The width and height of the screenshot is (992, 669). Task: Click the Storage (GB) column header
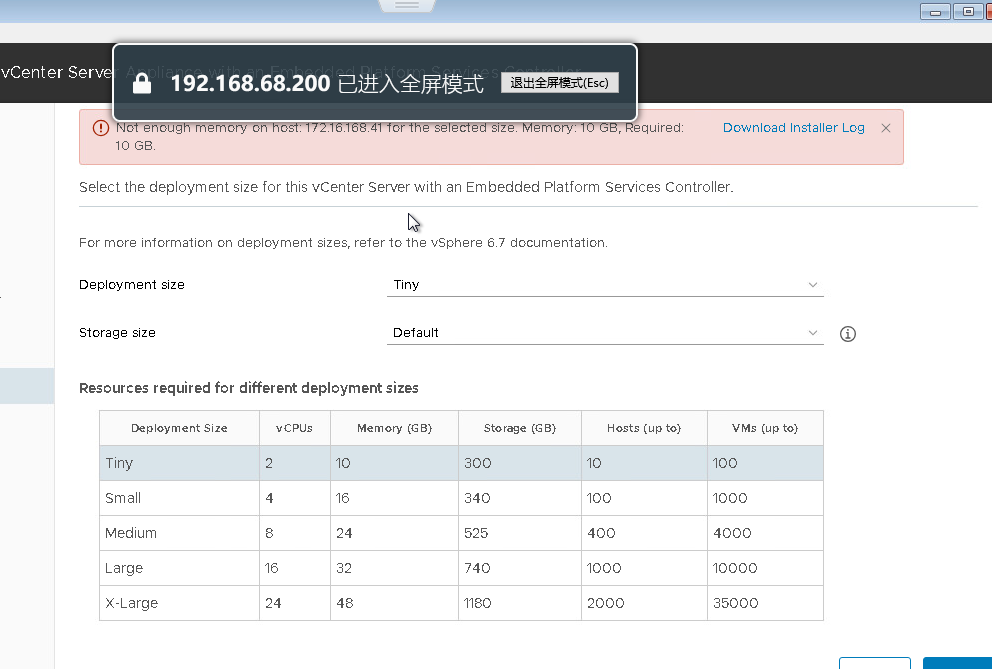[519, 428]
